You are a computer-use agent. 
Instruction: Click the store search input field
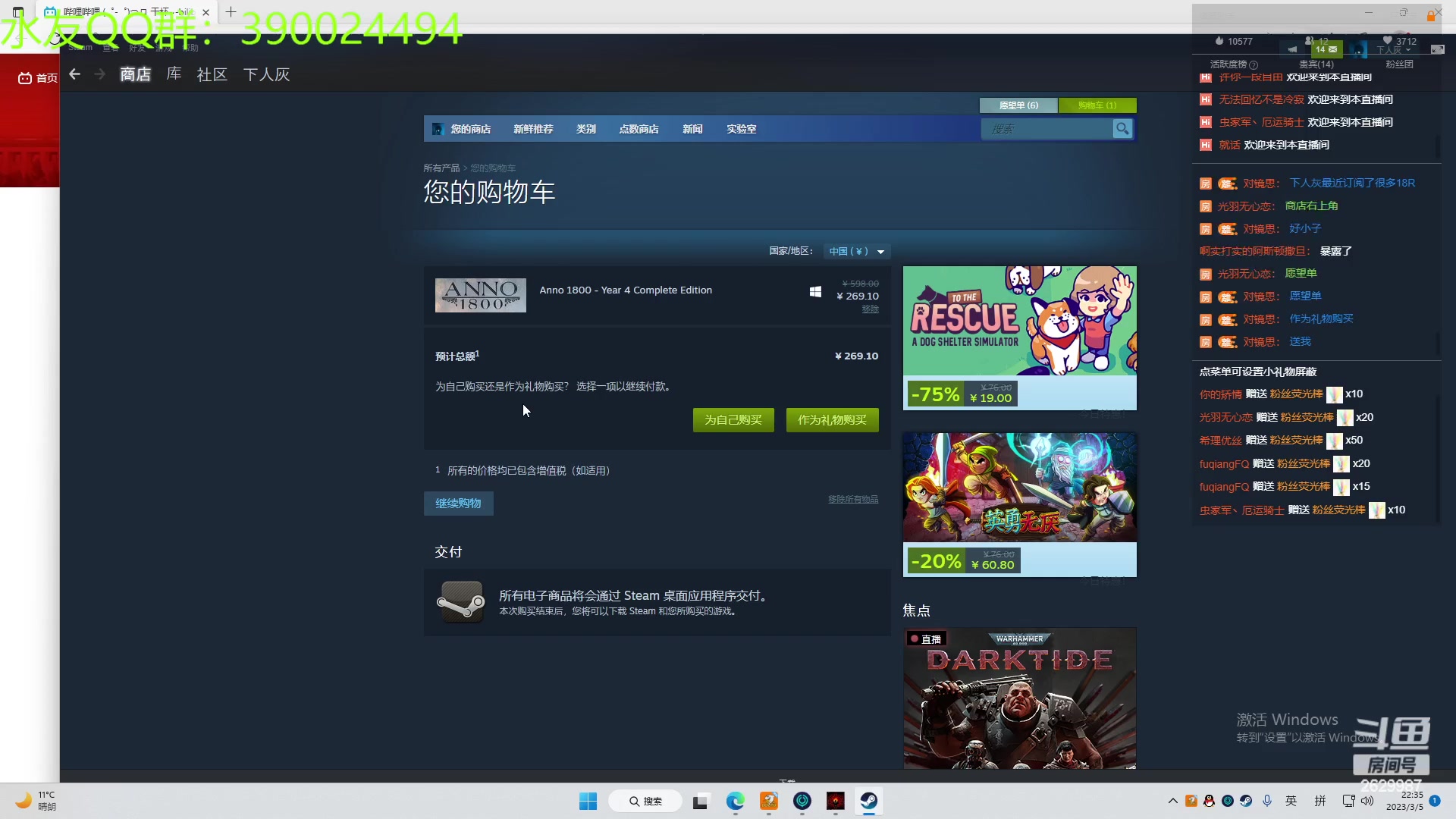coord(1046,129)
